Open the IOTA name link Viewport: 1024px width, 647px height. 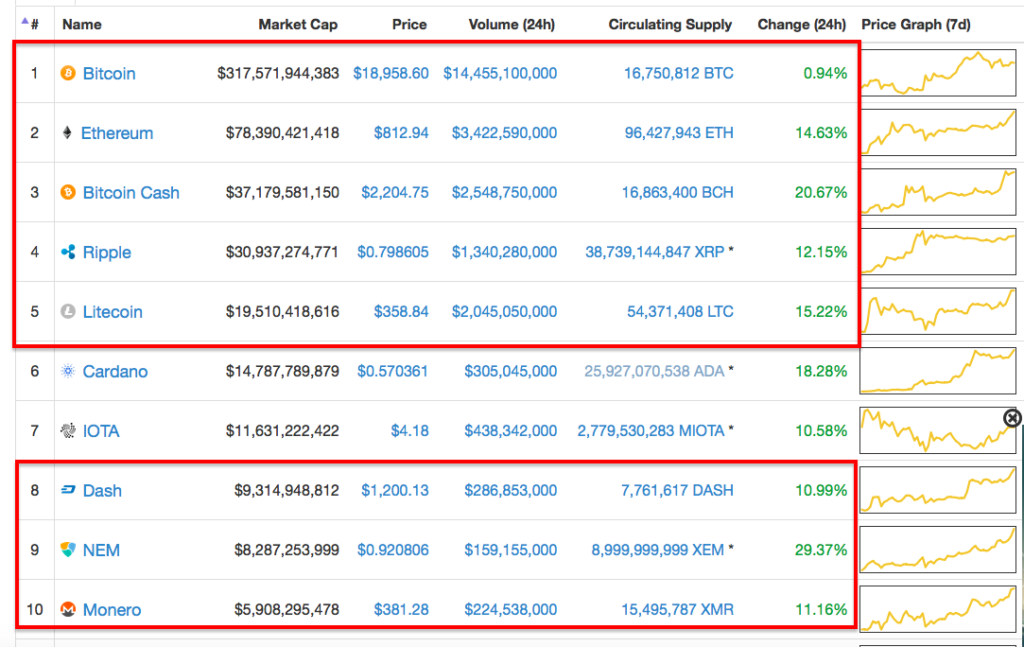(x=101, y=431)
